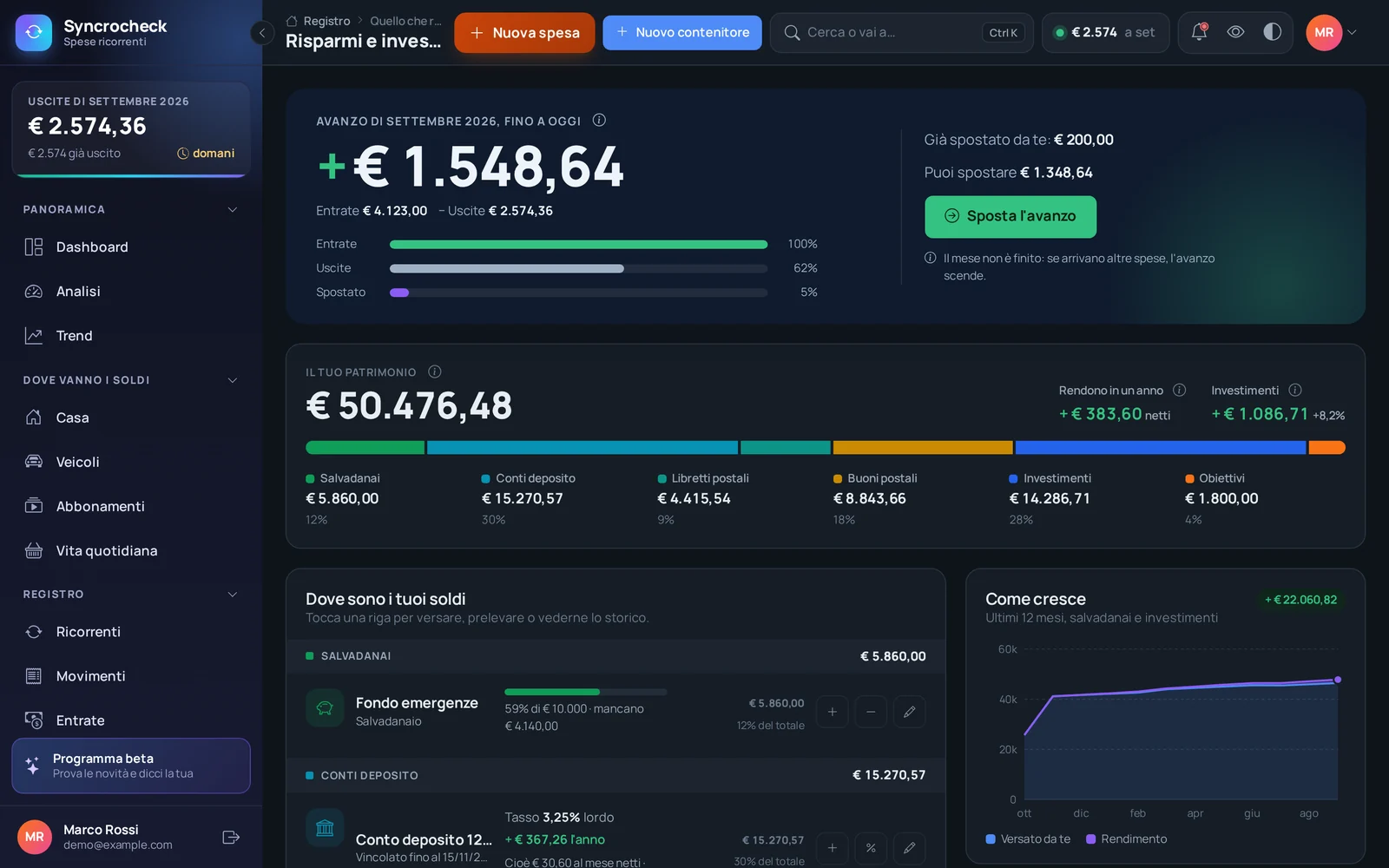Click the Ricorrenti cycle icon

34,632
